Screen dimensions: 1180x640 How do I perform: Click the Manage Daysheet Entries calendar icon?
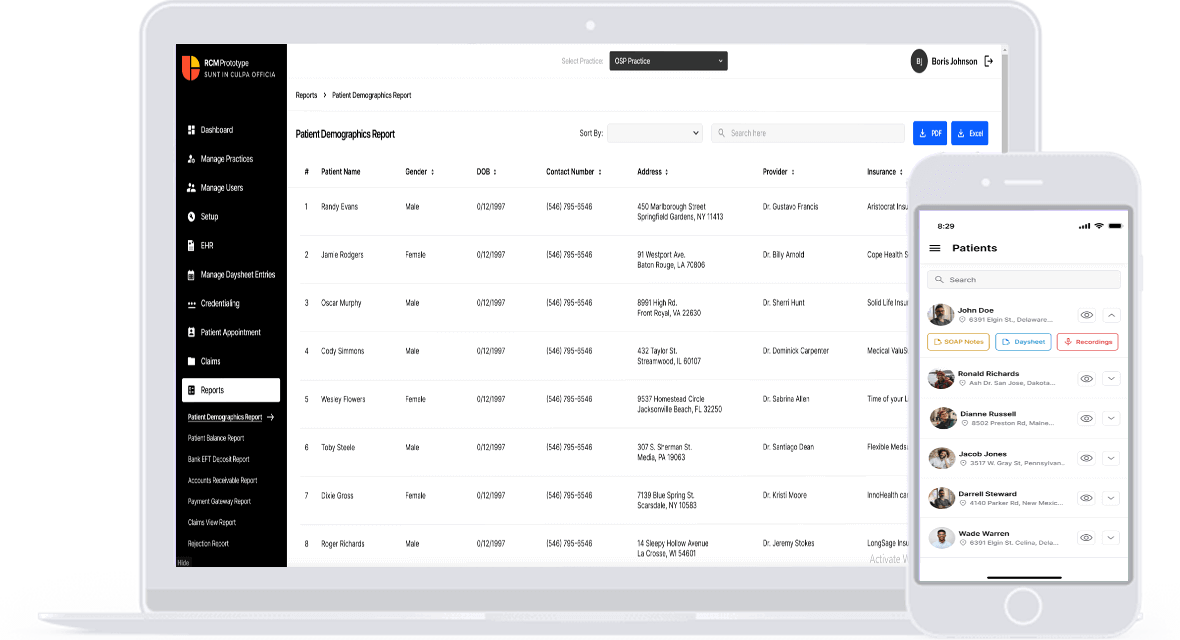click(x=191, y=275)
